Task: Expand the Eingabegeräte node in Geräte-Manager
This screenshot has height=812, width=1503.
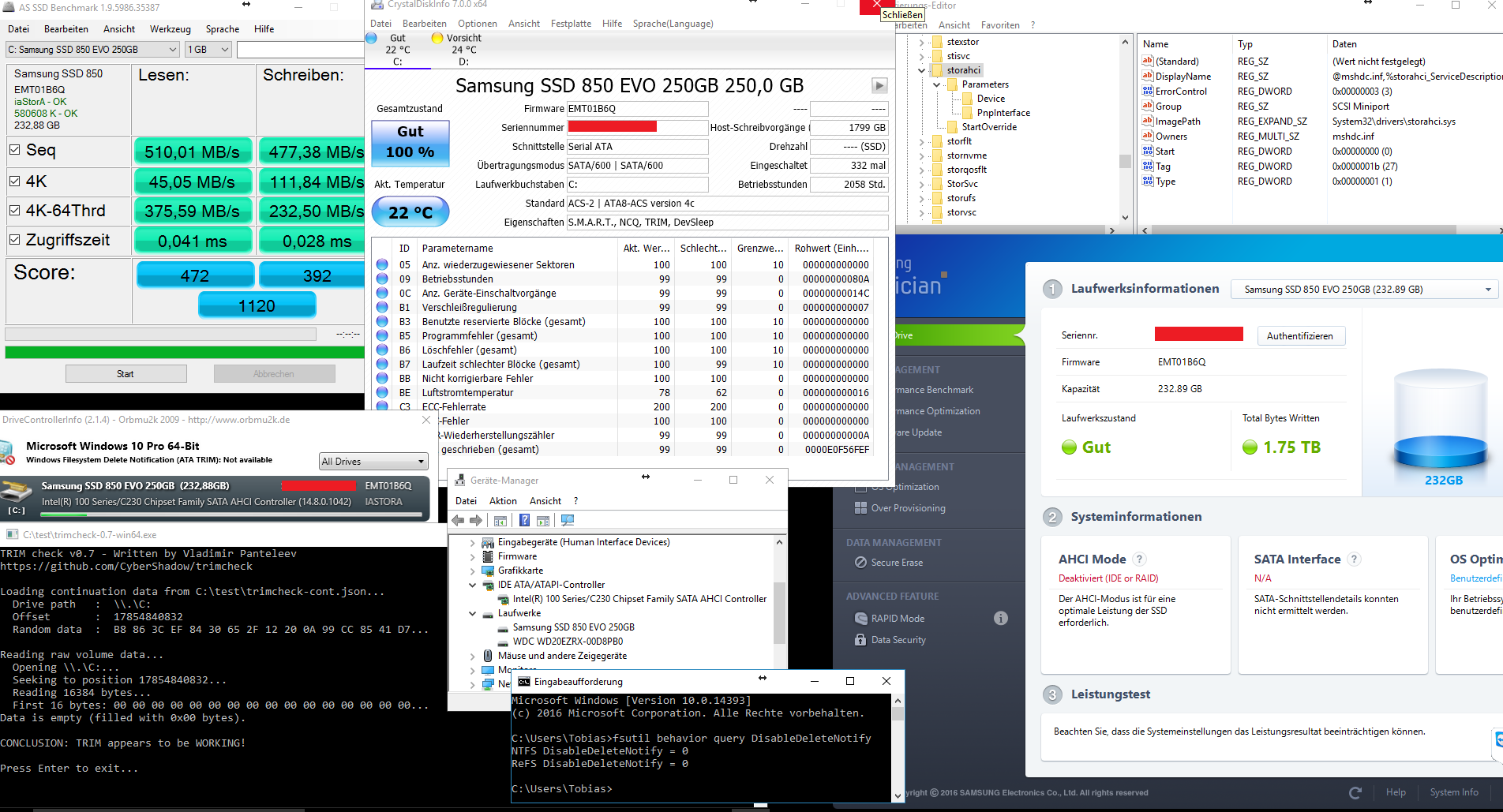Action: click(473, 542)
